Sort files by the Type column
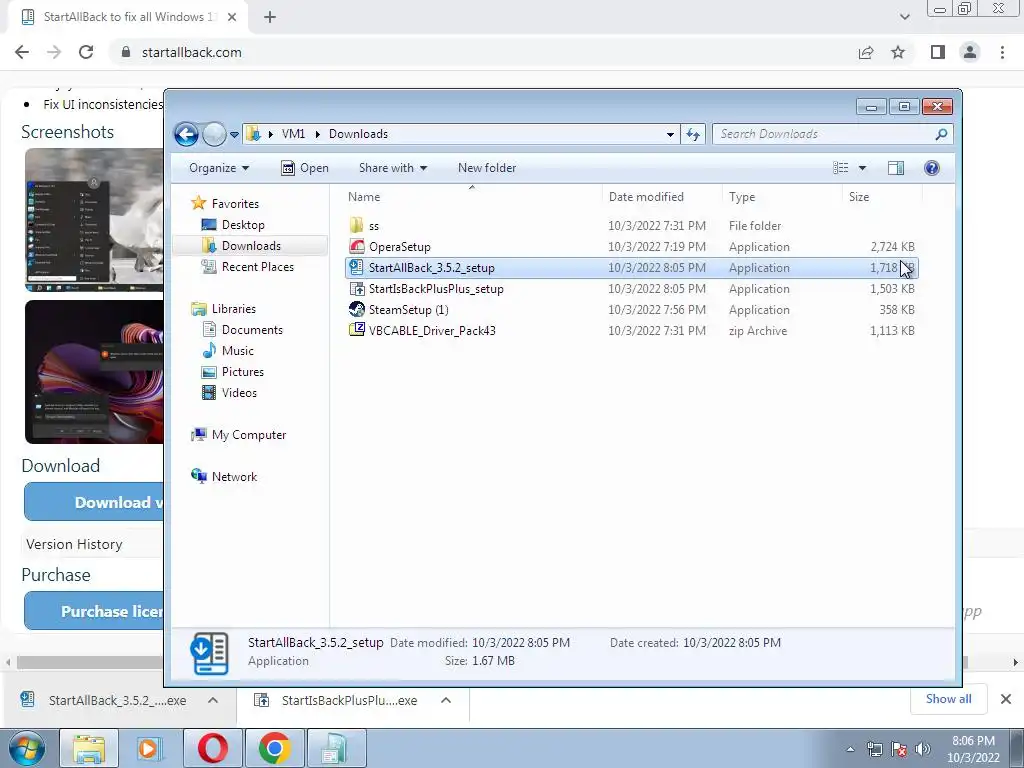 pyautogui.click(x=782, y=197)
